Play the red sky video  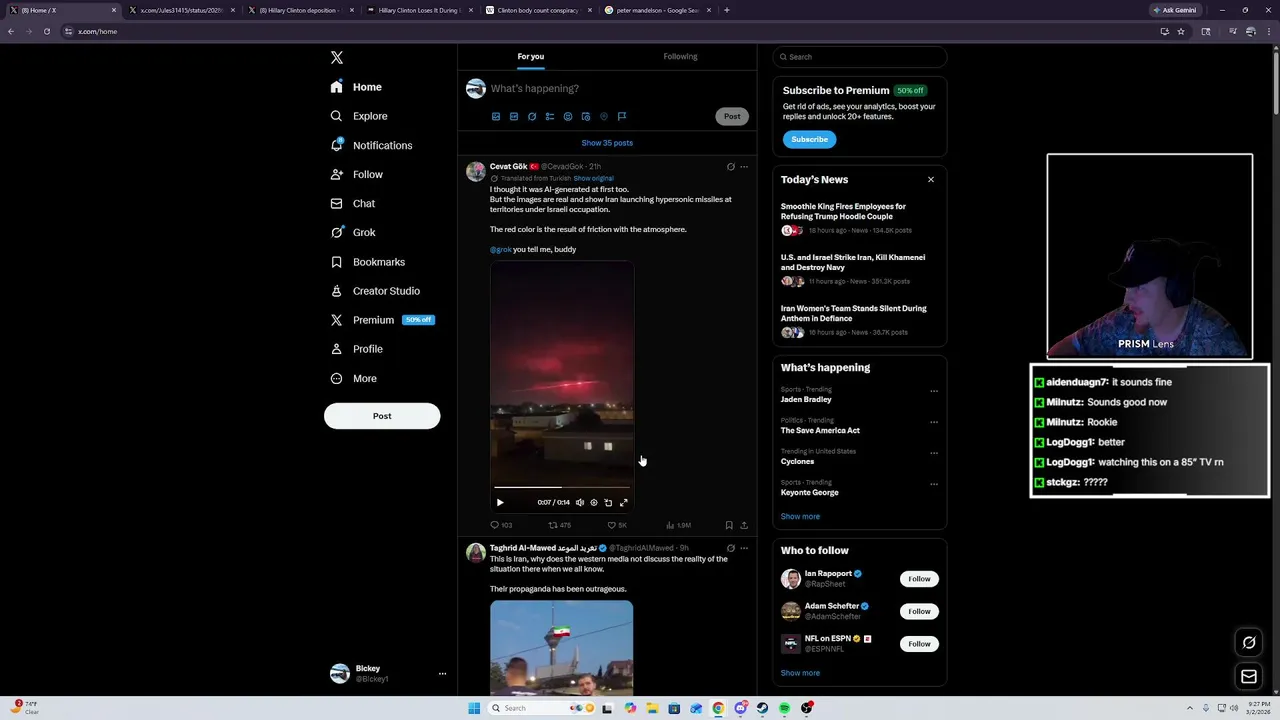click(x=500, y=503)
